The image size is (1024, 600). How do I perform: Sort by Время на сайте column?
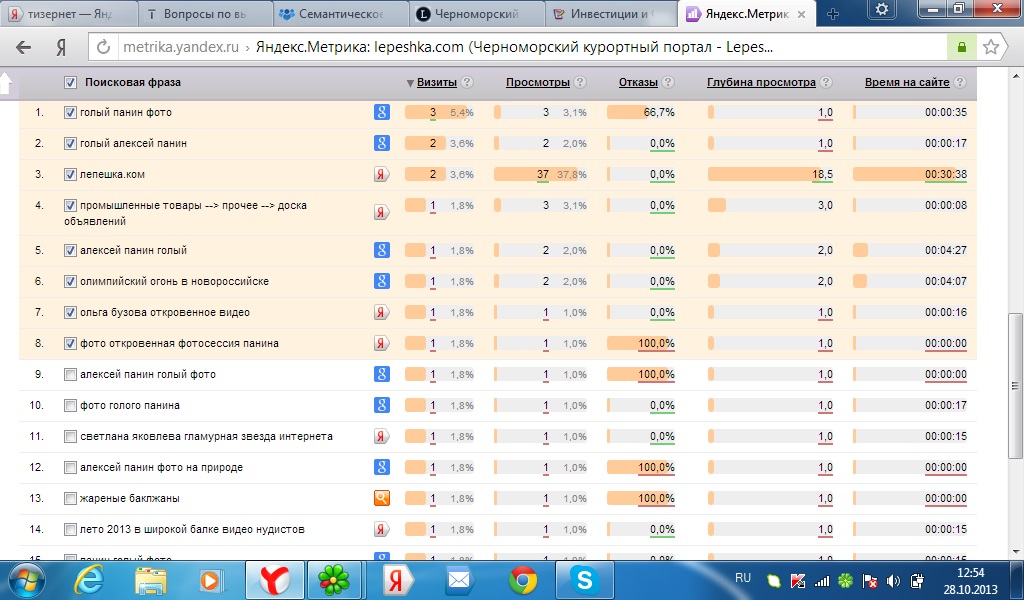(x=906, y=82)
